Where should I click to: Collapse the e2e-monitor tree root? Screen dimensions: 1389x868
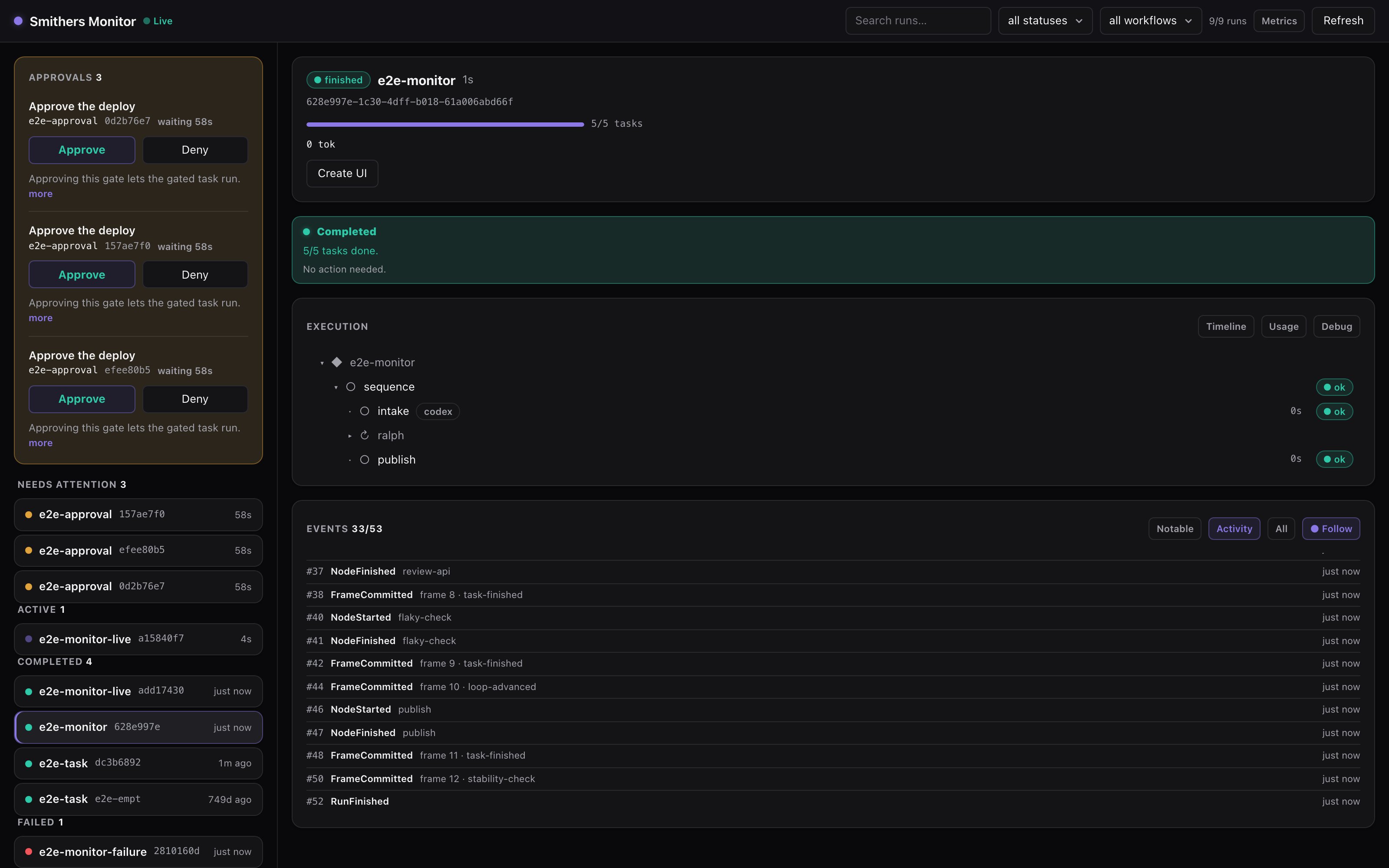322,363
